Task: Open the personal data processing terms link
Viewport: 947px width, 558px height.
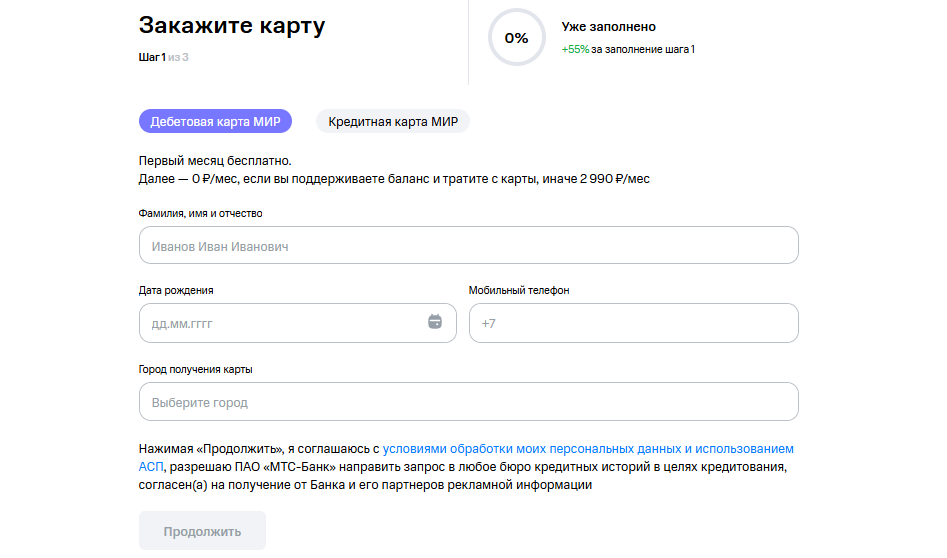Action: click(x=588, y=450)
